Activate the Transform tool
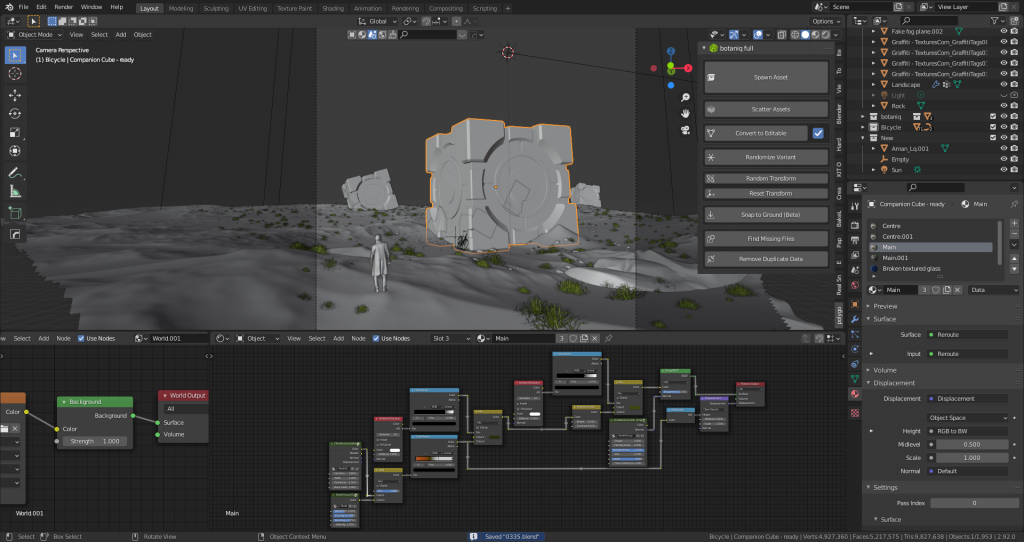The width and height of the screenshot is (1024, 542). (x=14, y=151)
